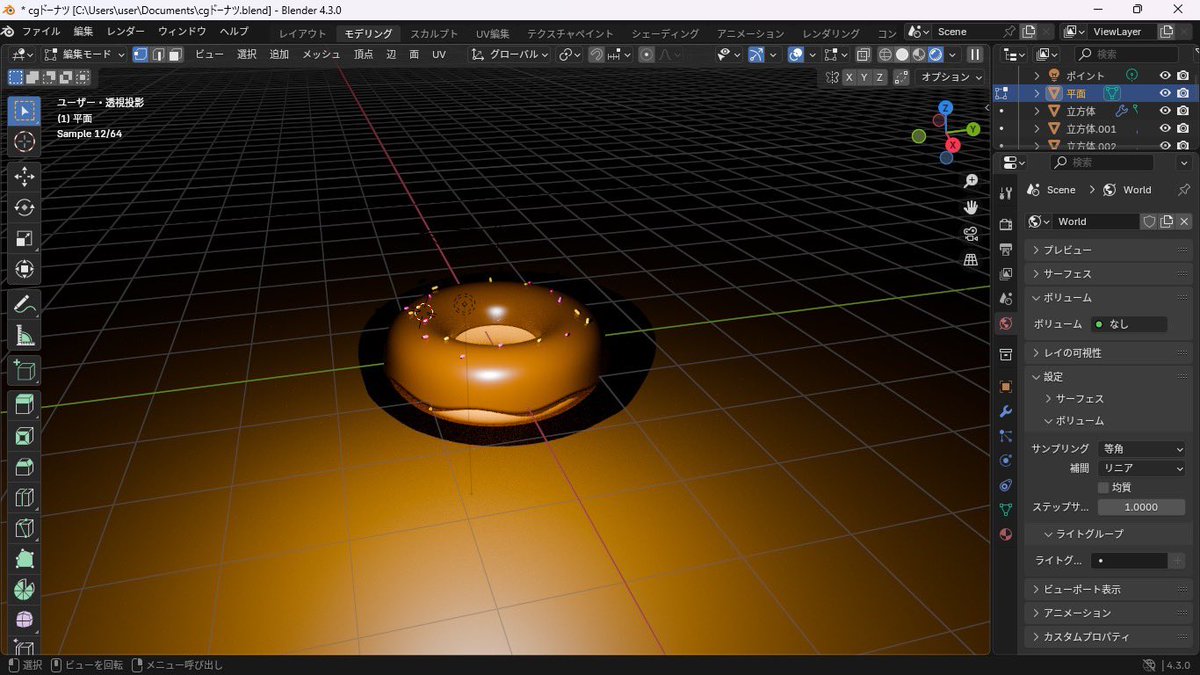Screen dimensions: 1200x675
Task: Expand the ビューポート表示 panel
Action: 1108,589
